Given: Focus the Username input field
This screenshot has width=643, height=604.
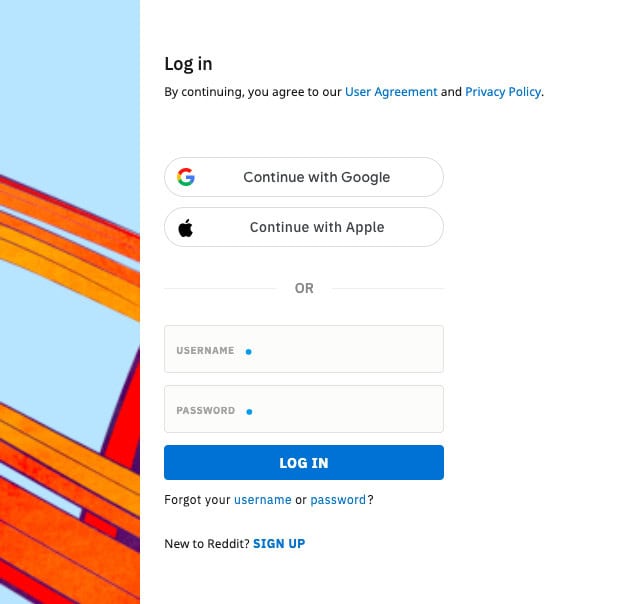Looking at the screenshot, I should [304, 349].
